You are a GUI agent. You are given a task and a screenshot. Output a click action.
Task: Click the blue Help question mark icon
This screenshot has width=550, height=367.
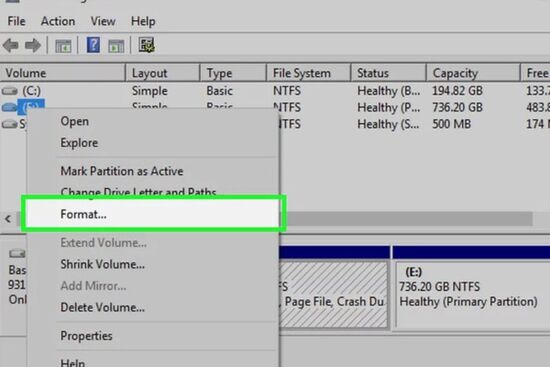coord(93,45)
